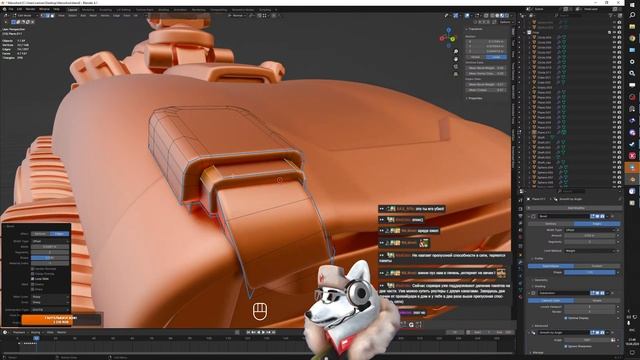Open the Playback menu in timeline
This screenshot has height=360, width=640.
19,332
